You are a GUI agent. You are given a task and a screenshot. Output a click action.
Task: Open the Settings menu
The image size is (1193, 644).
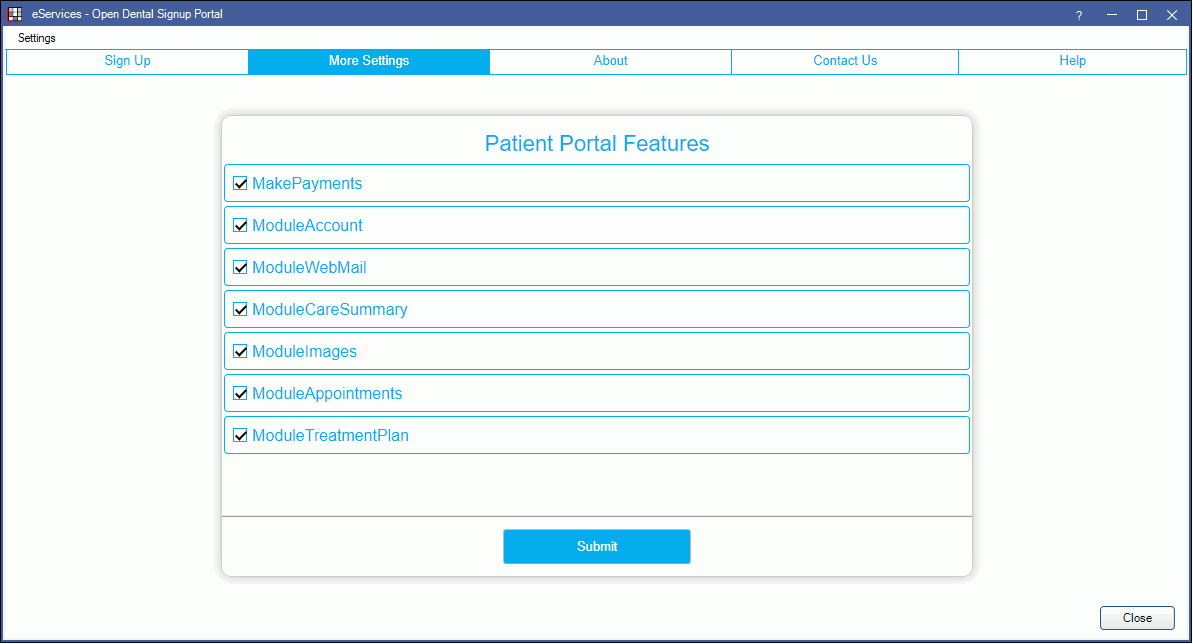[x=37, y=38]
